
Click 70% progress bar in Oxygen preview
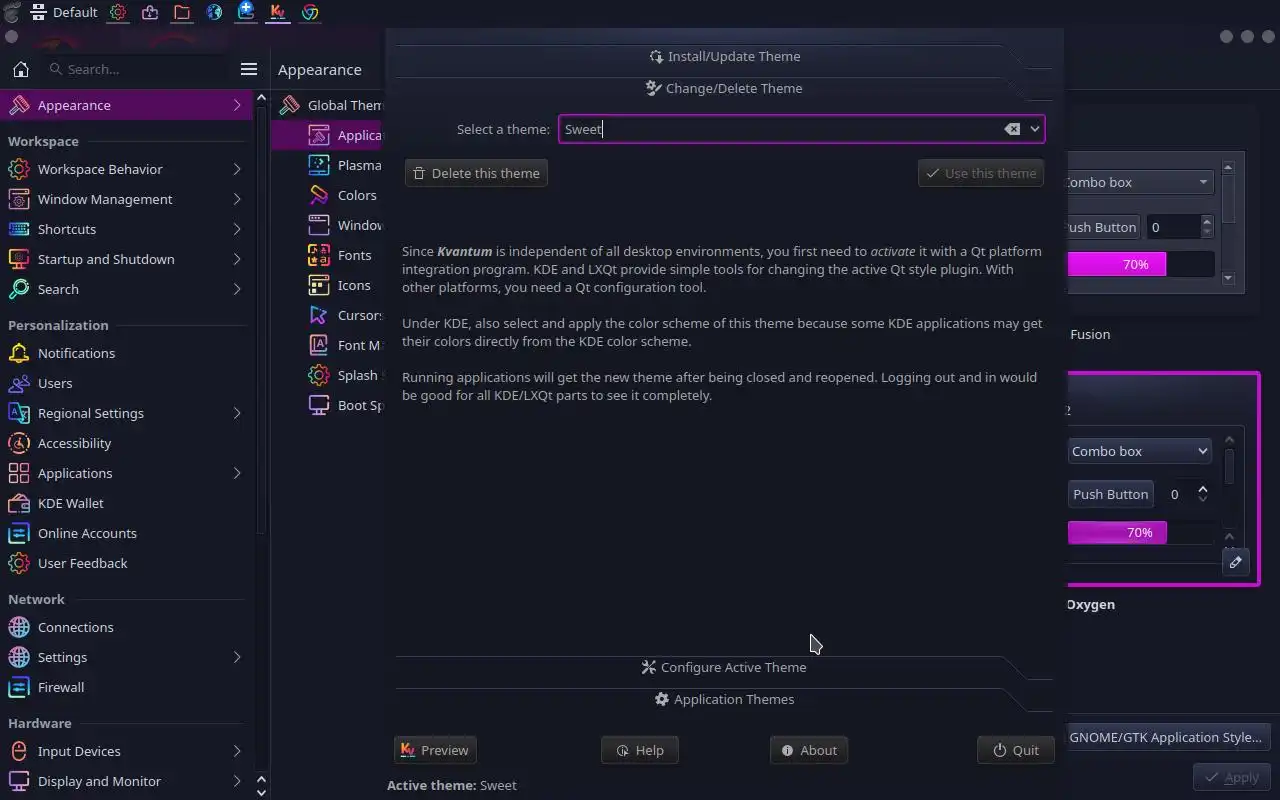tap(1142, 532)
